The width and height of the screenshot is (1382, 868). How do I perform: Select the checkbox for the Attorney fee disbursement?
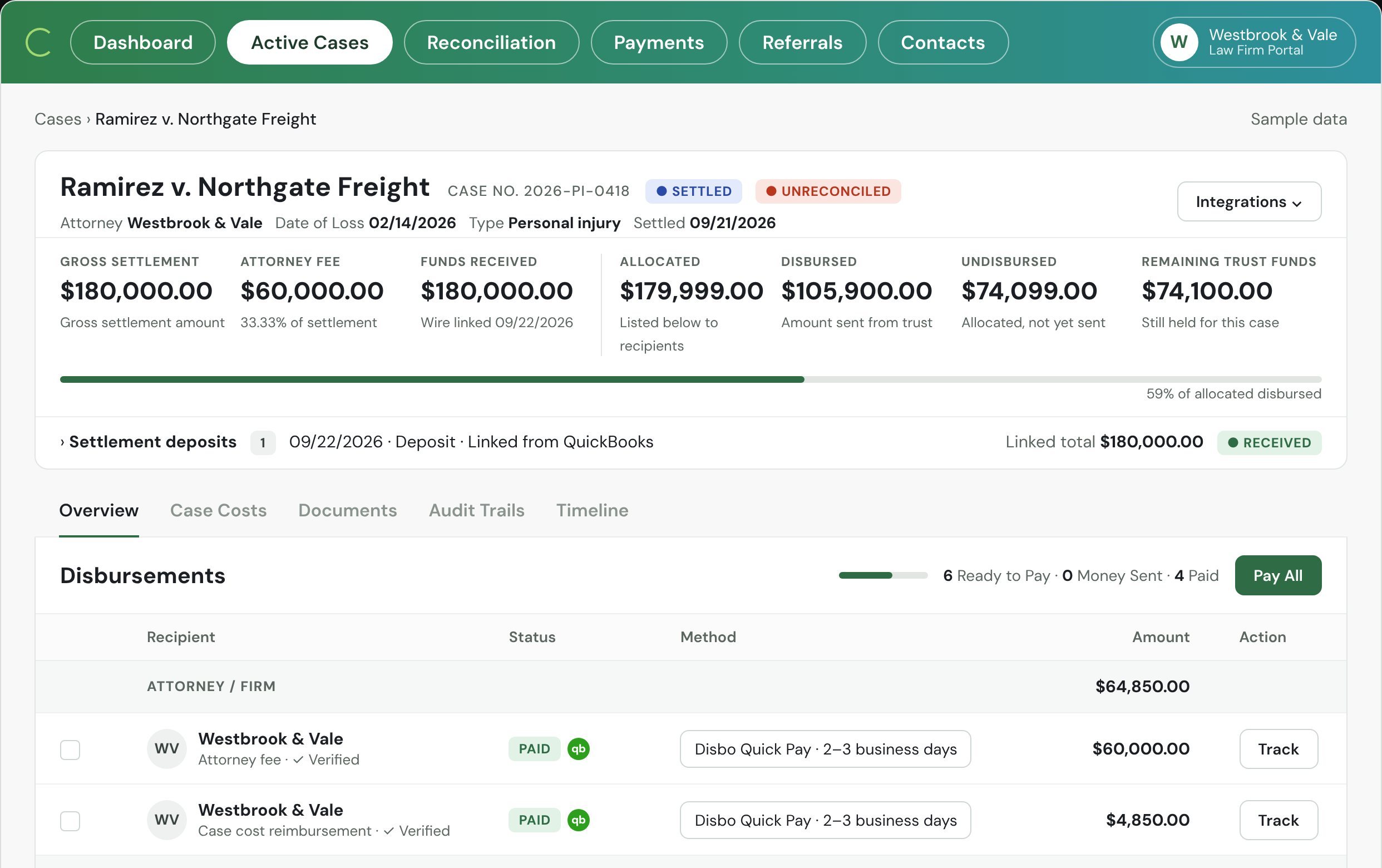(70, 749)
